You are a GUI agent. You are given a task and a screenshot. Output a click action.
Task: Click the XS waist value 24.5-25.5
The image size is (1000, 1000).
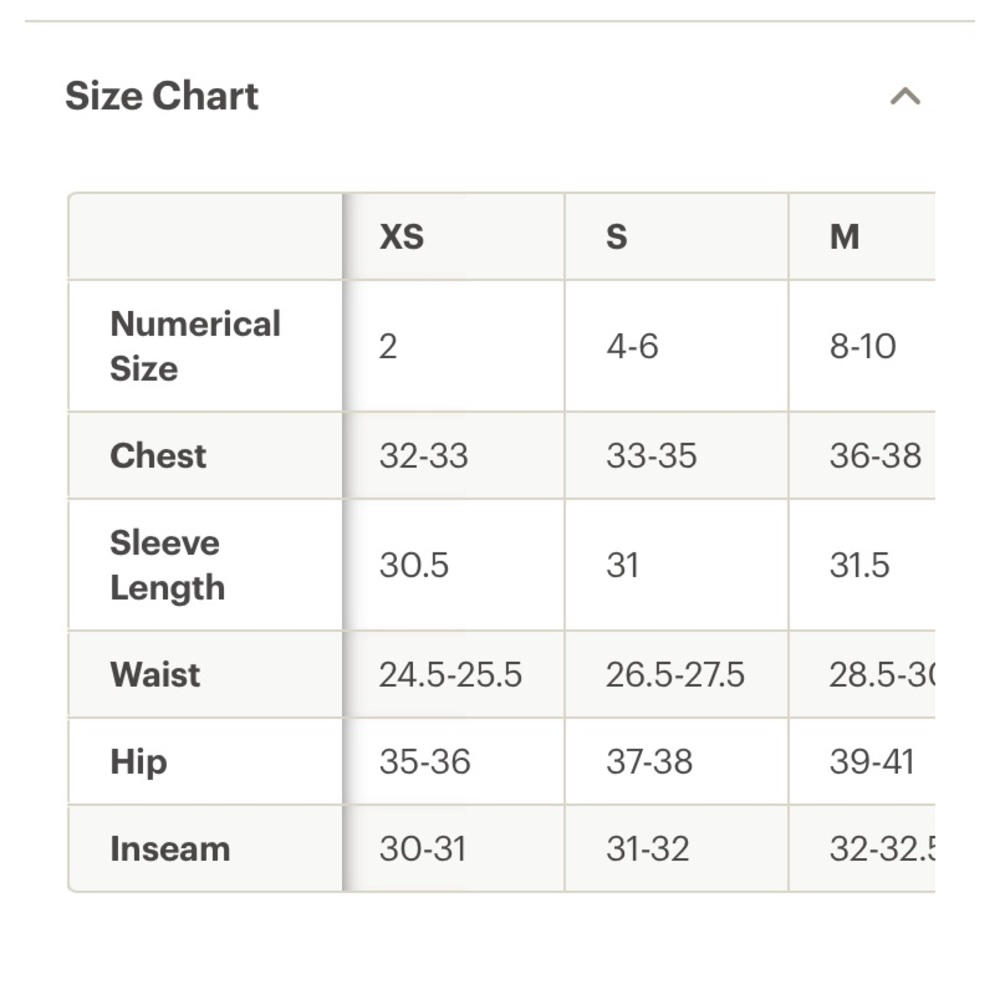(x=450, y=674)
